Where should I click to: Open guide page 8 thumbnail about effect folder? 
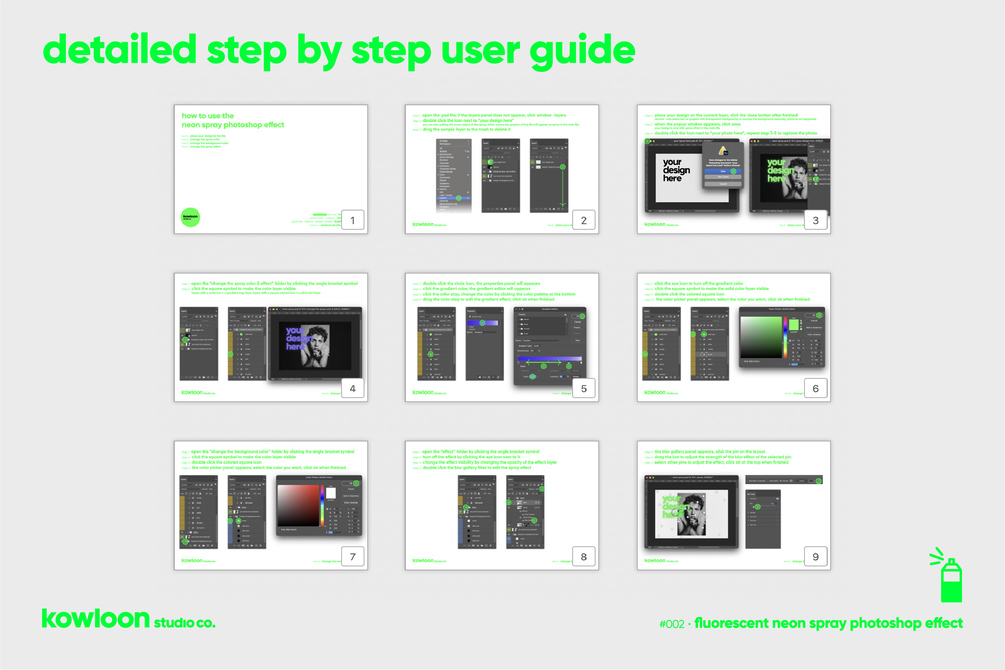502,505
